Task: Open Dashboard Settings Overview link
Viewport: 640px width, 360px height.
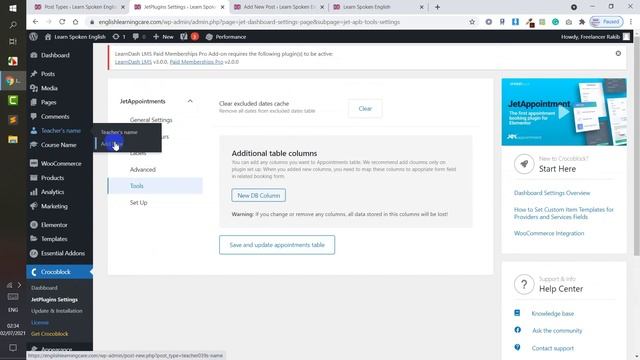Action: pyautogui.click(x=552, y=193)
